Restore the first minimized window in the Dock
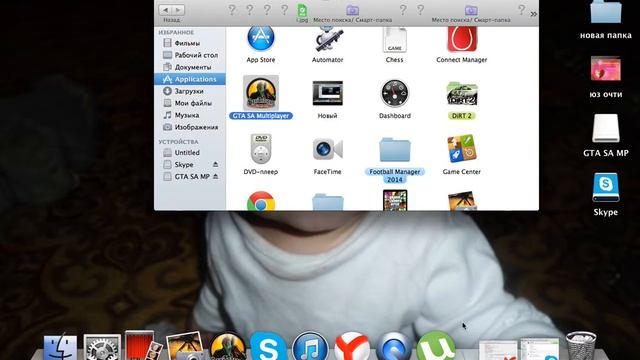The width and height of the screenshot is (640, 360). (498, 350)
